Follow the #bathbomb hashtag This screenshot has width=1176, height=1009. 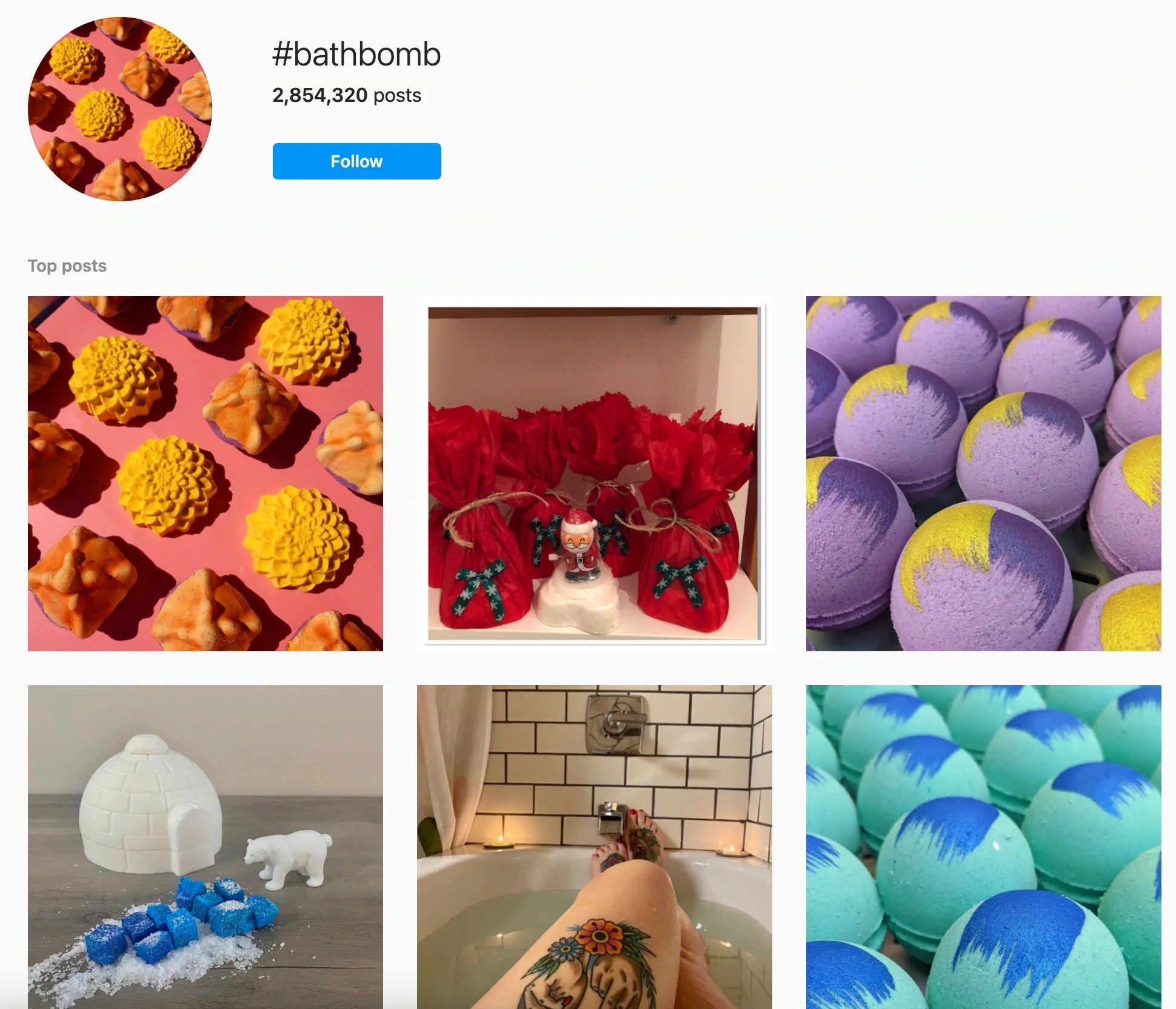click(x=356, y=161)
